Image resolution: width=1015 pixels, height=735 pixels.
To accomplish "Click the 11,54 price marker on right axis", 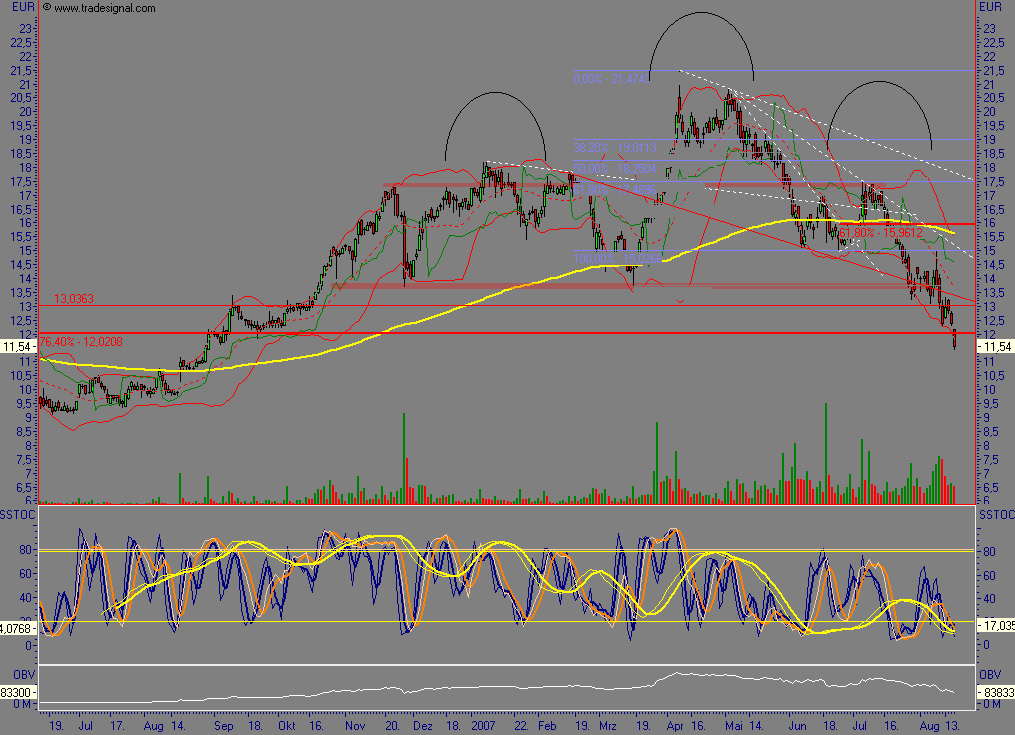I will [x=998, y=346].
